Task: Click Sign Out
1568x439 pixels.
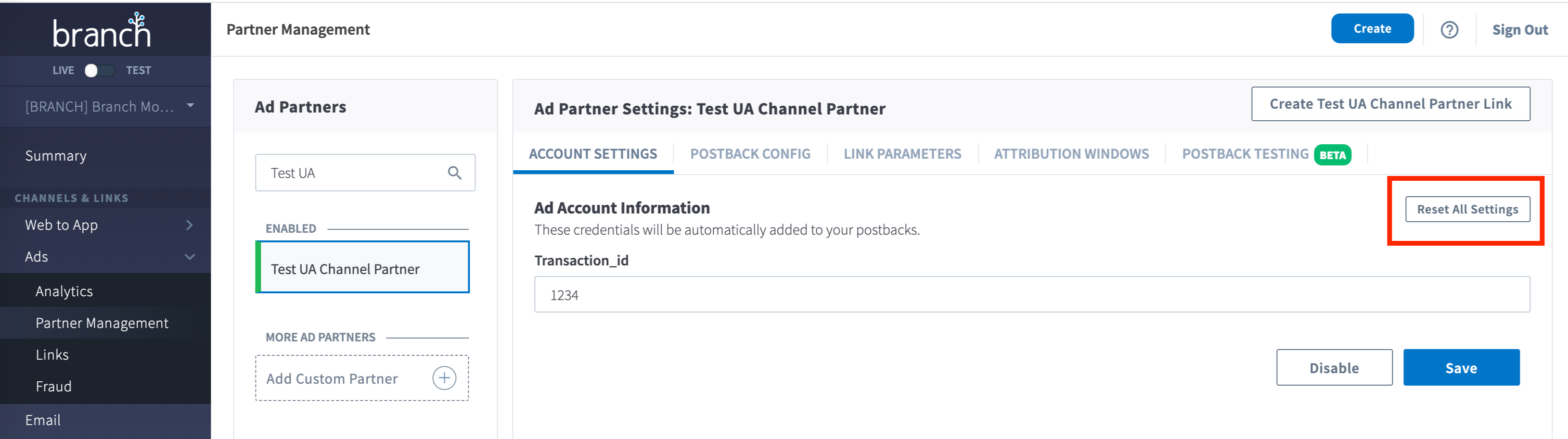Action: pos(1519,30)
